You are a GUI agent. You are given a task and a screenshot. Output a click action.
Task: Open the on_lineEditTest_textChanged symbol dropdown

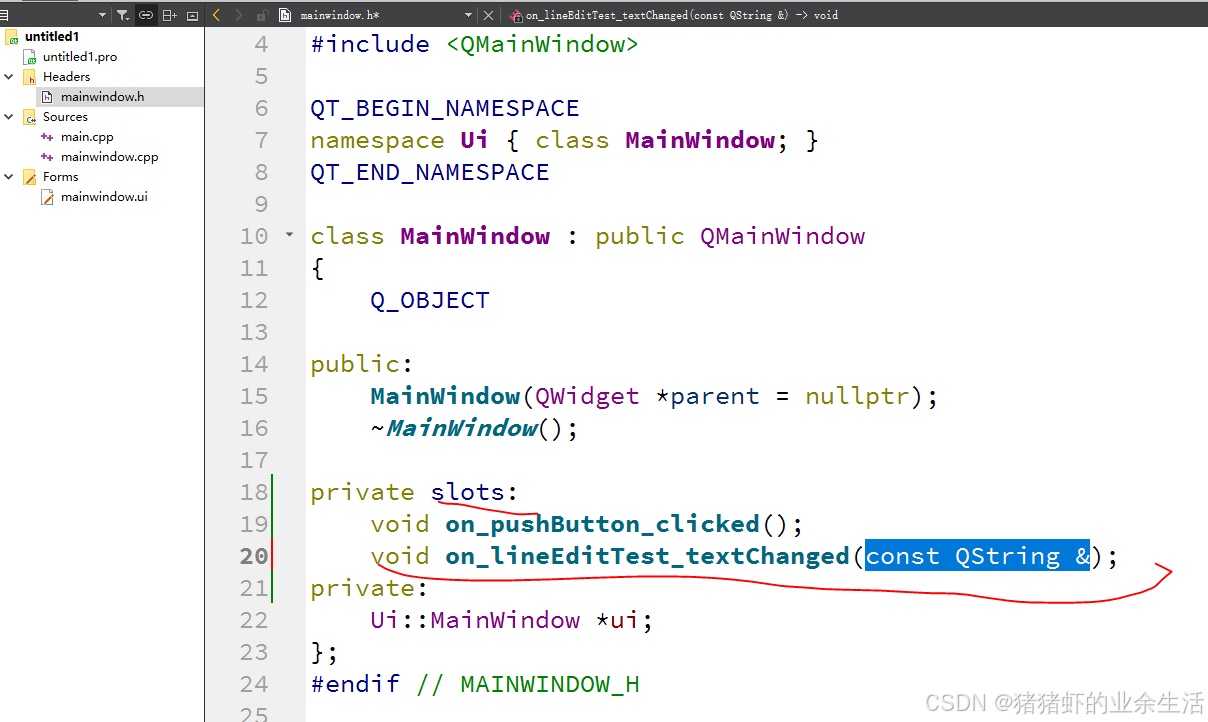coord(681,15)
